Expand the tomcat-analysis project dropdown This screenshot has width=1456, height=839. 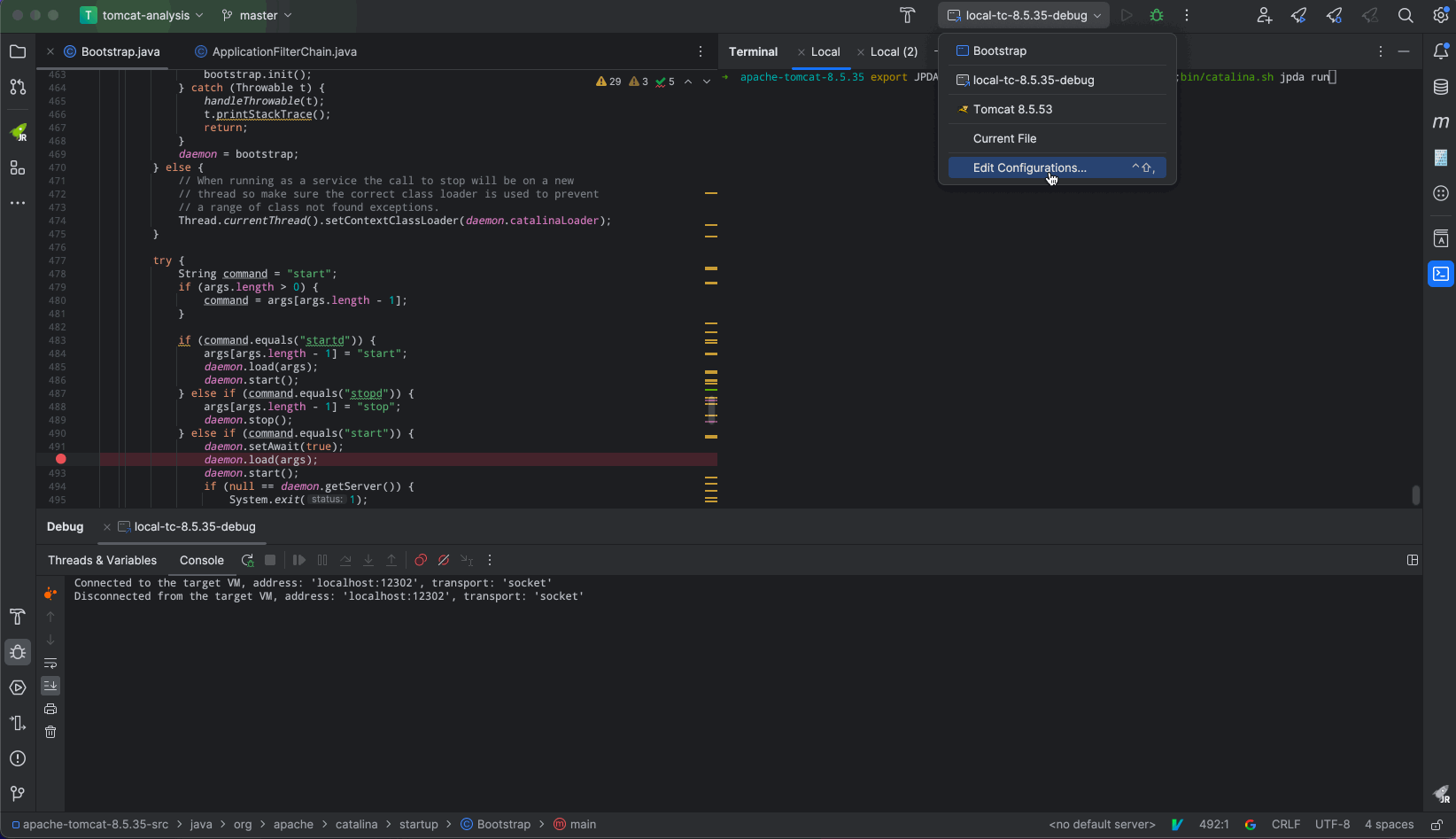pyautogui.click(x=144, y=15)
